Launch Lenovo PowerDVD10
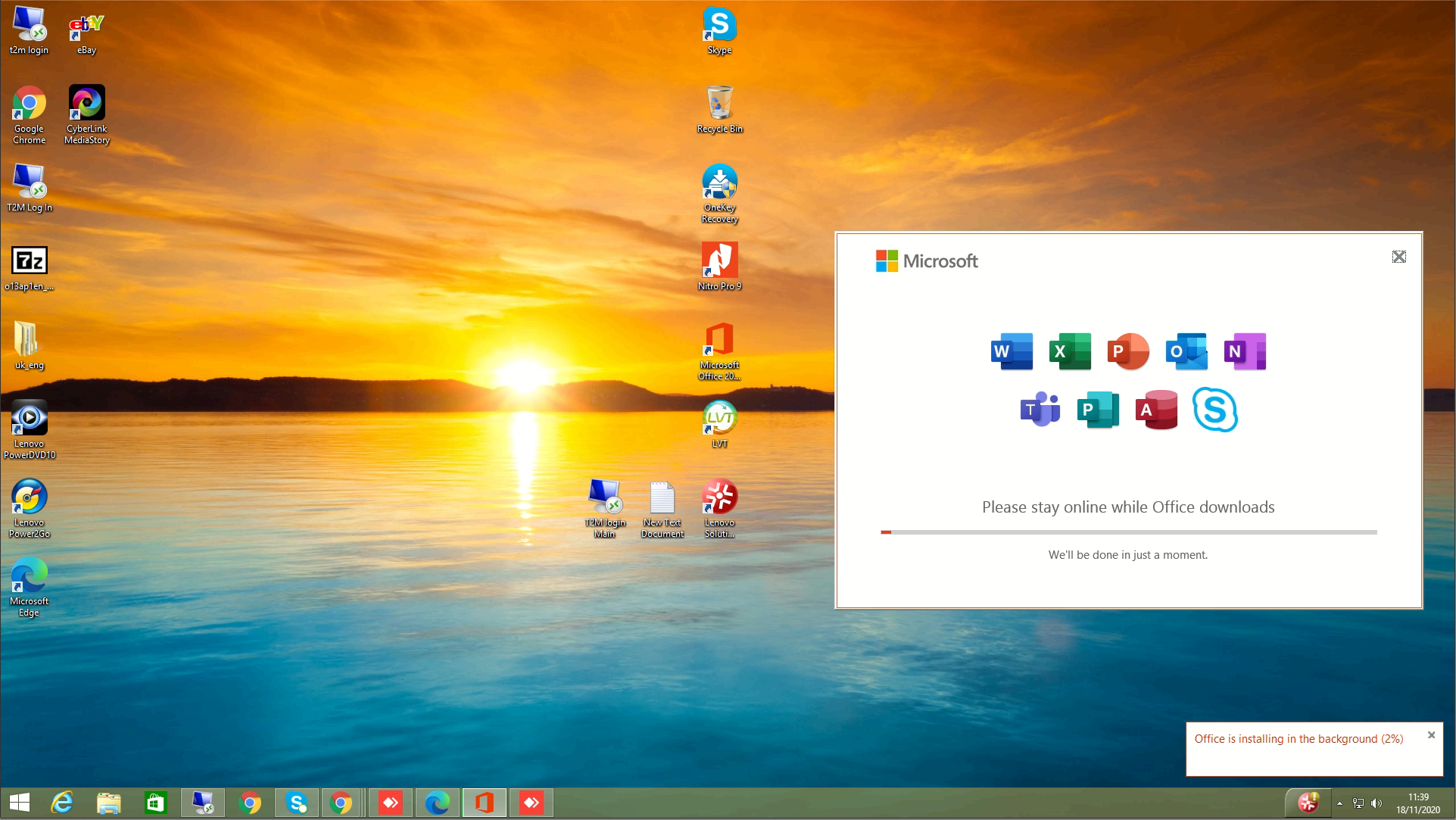Screen dimensions: 1456x820 click(29, 429)
